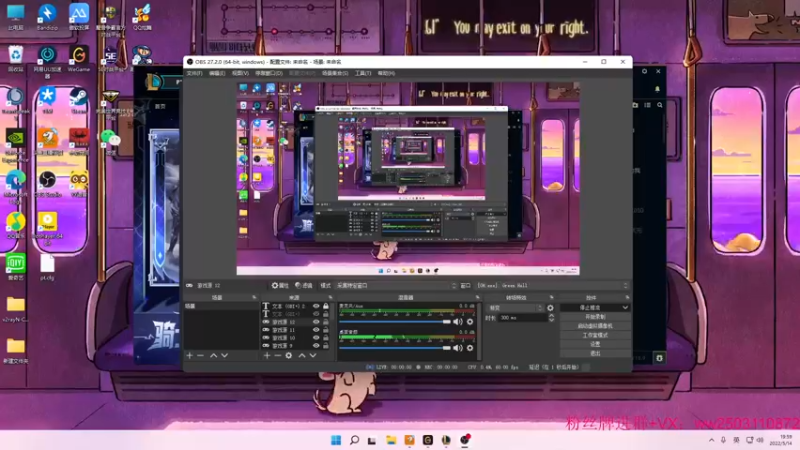Open the scene transition type dropdown
Screen dimensions: 800x450
[516, 308]
